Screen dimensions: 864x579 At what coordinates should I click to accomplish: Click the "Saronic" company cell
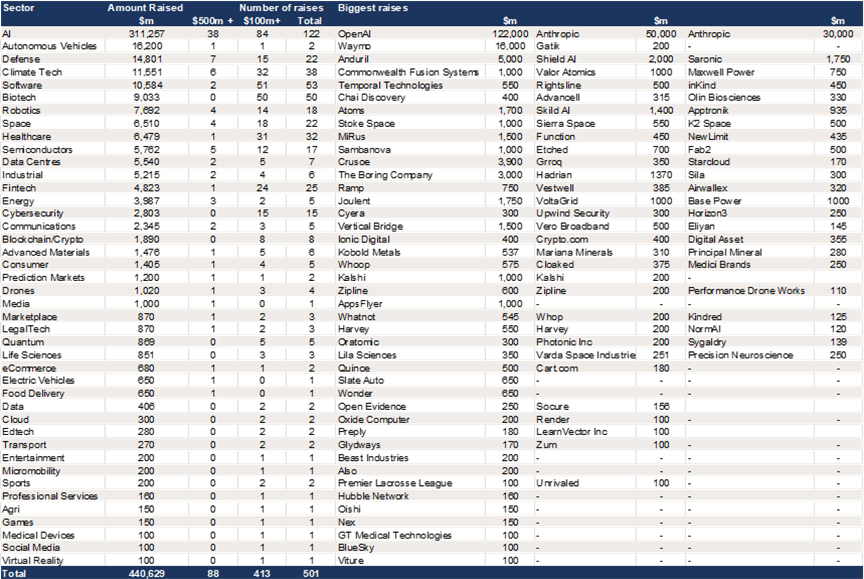(705, 59)
